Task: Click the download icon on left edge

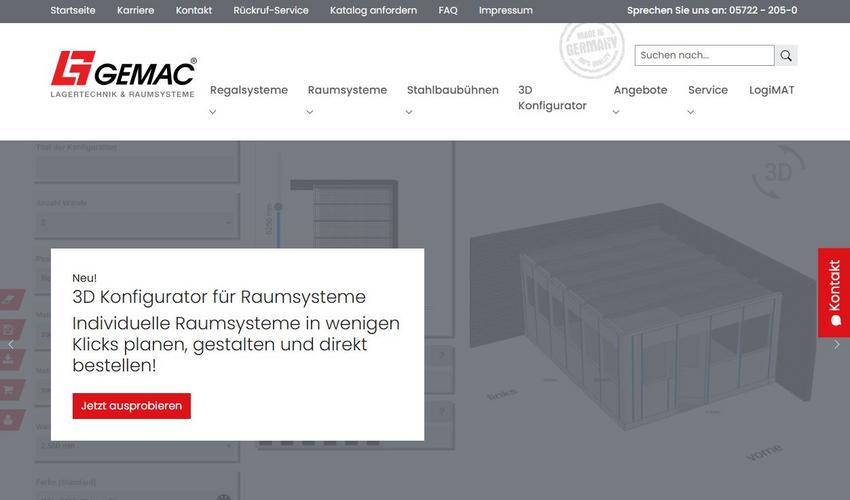Action: 9,360
